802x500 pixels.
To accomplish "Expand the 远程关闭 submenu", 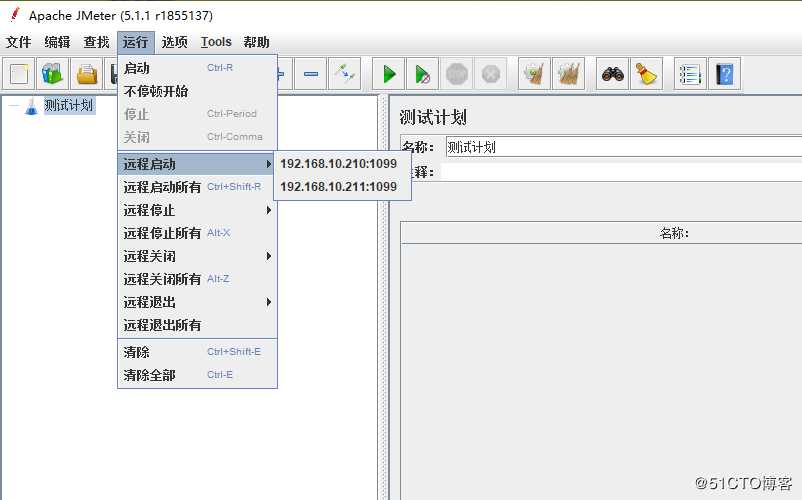I will pyautogui.click(x=197, y=256).
